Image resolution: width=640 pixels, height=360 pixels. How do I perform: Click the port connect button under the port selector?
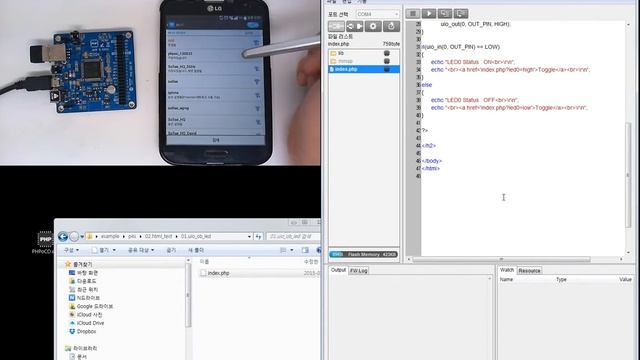[336, 27]
